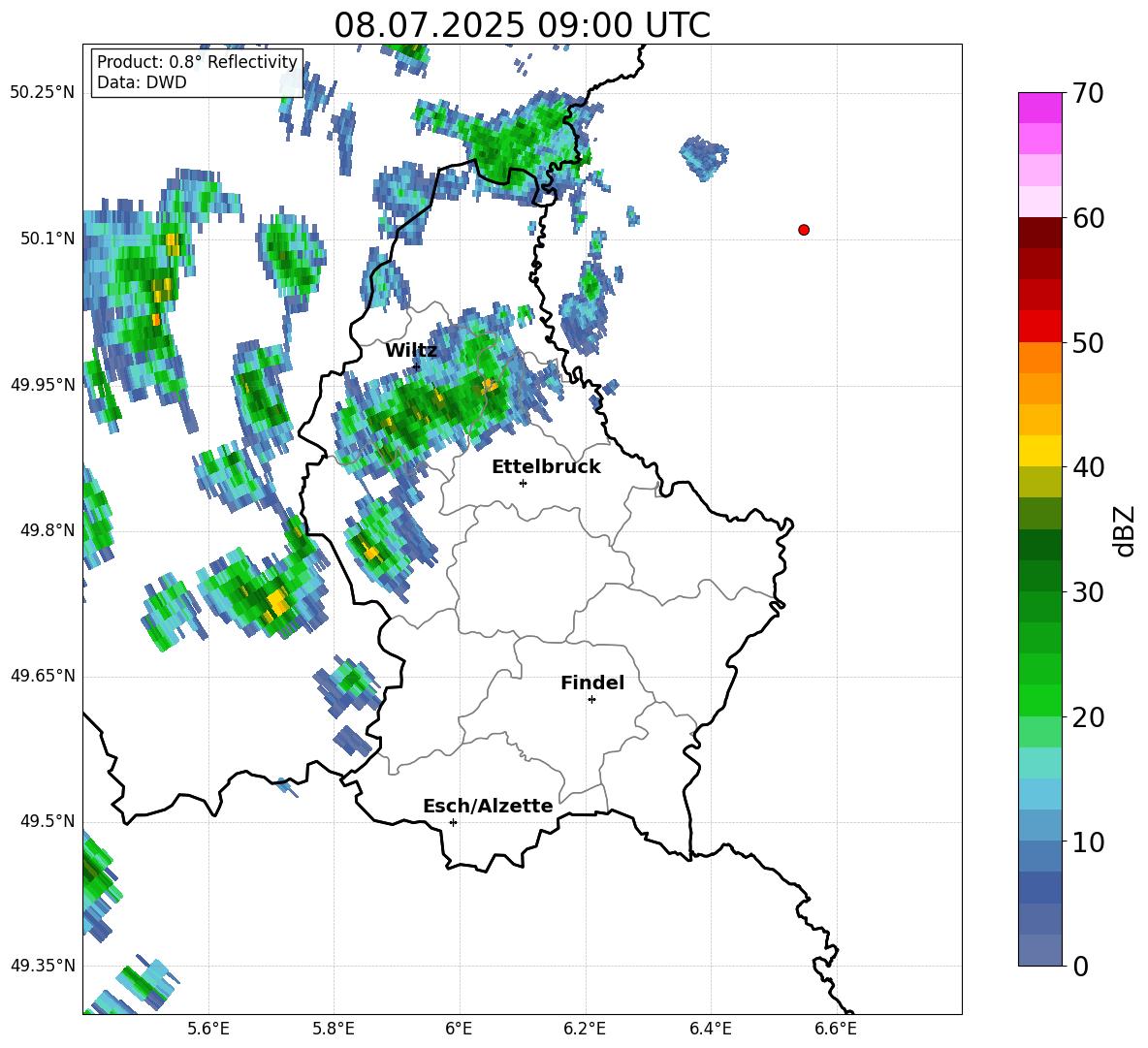Click the Wiltz city label
The width and height of the screenshot is (1148, 1048).
tap(411, 351)
